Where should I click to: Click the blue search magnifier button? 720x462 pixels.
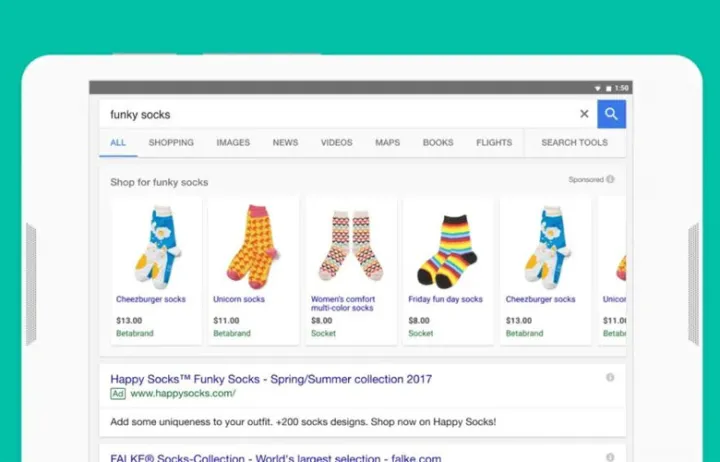click(611, 114)
